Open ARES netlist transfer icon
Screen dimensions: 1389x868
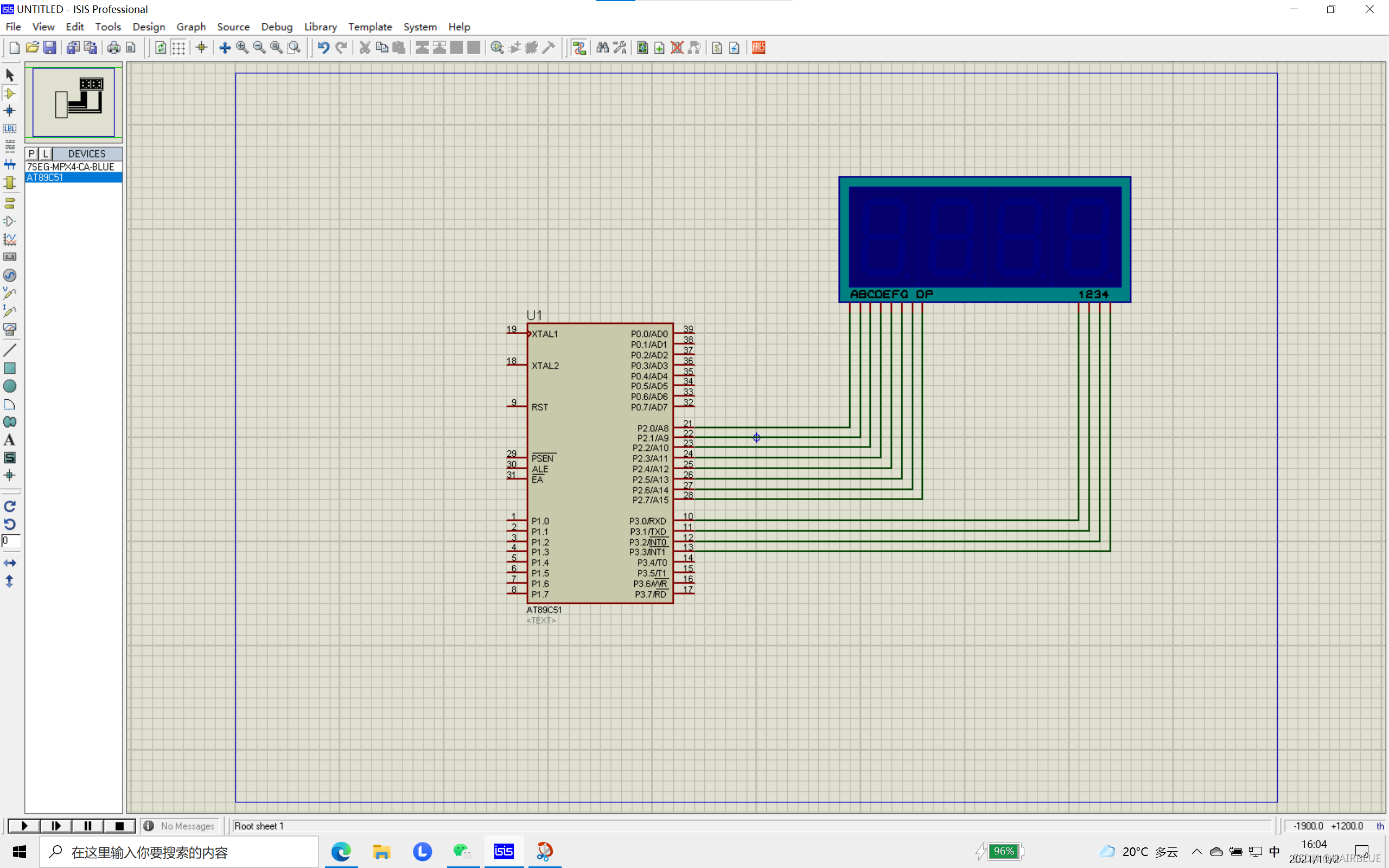pos(759,48)
